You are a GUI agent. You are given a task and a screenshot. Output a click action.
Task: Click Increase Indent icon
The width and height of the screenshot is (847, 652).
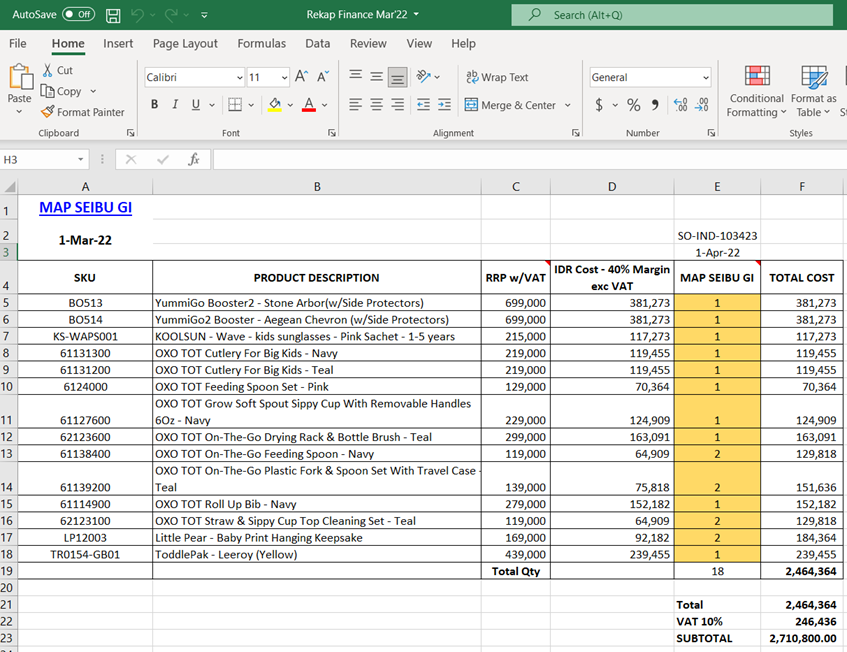pyautogui.click(x=445, y=104)
